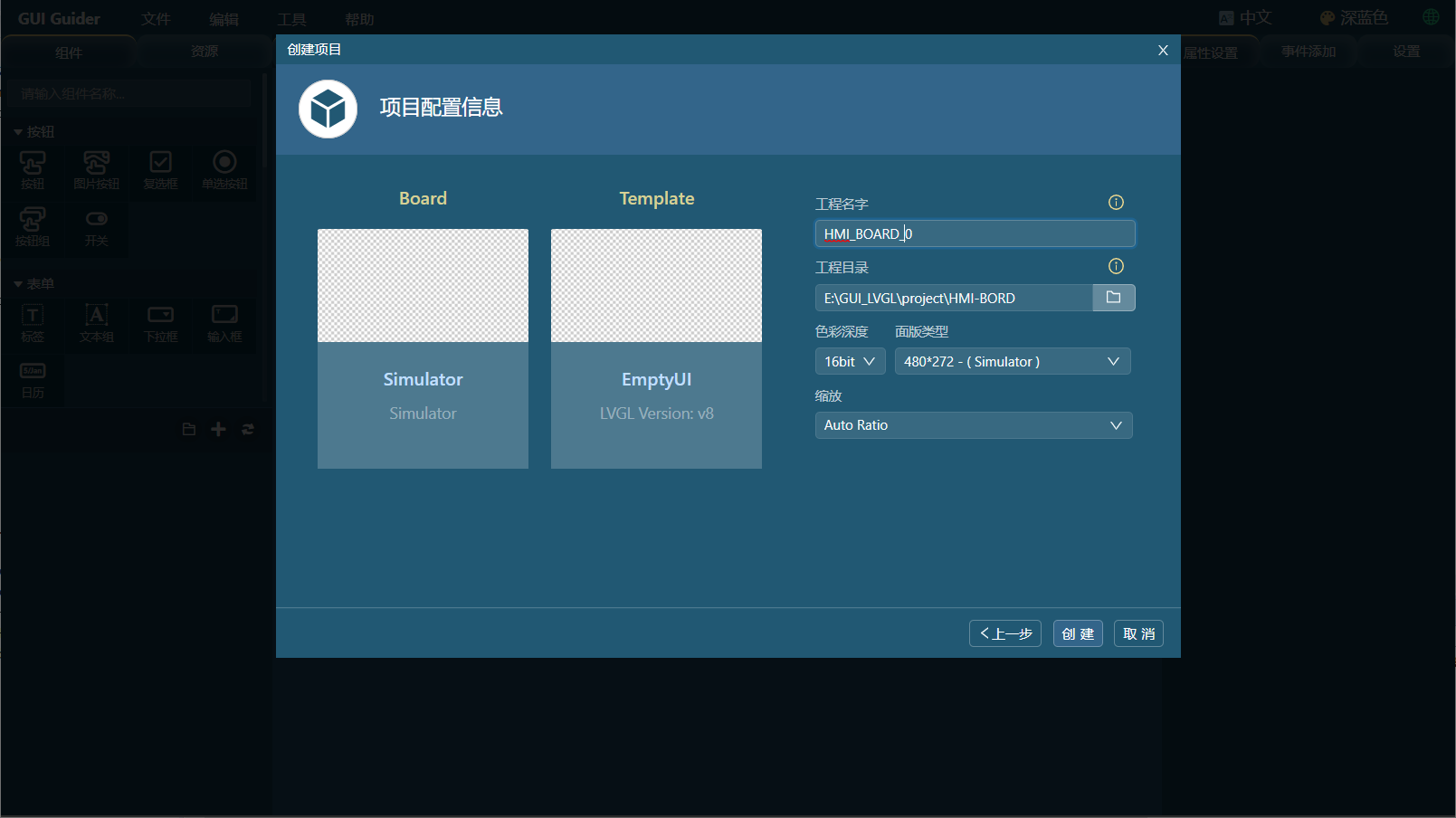Click the 创建 create project button
Image resolution: width=1456 pixels, height=818 pixels.
[x=1078, y=633]
